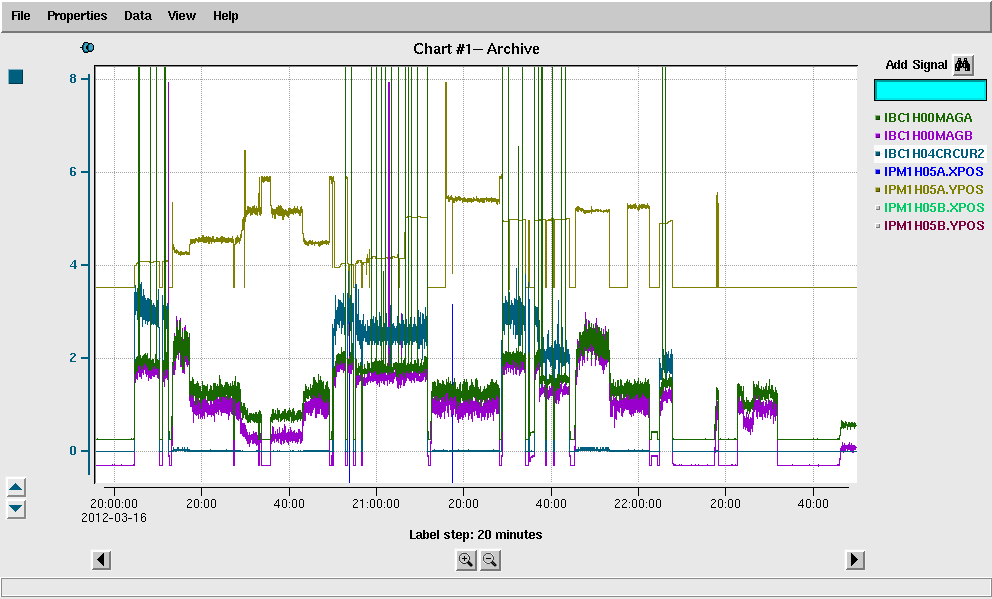
Task: Click the 21:00:00 time axis label
Action: 376,504
